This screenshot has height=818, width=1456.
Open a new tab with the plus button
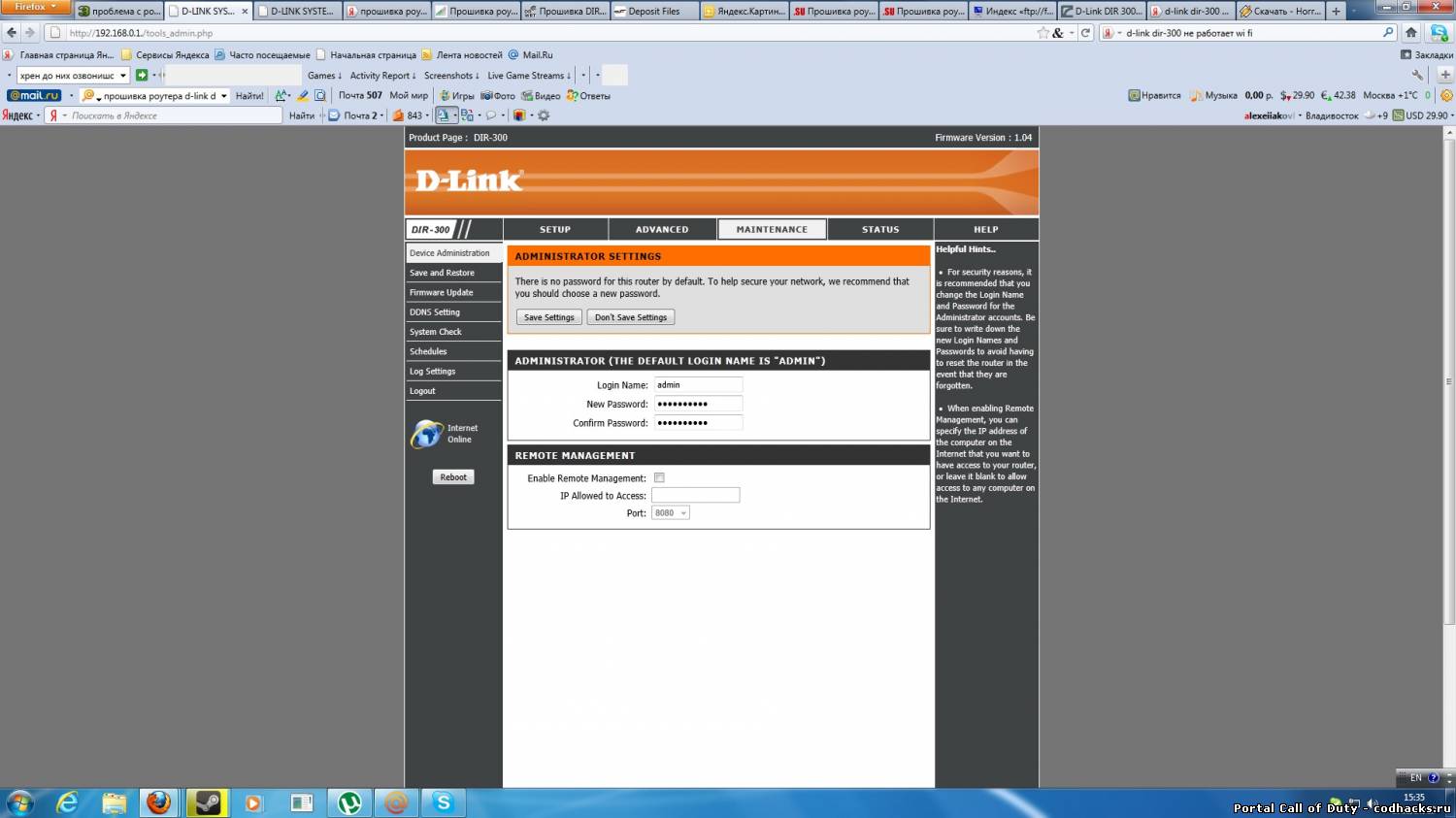tap(1337, 12)
